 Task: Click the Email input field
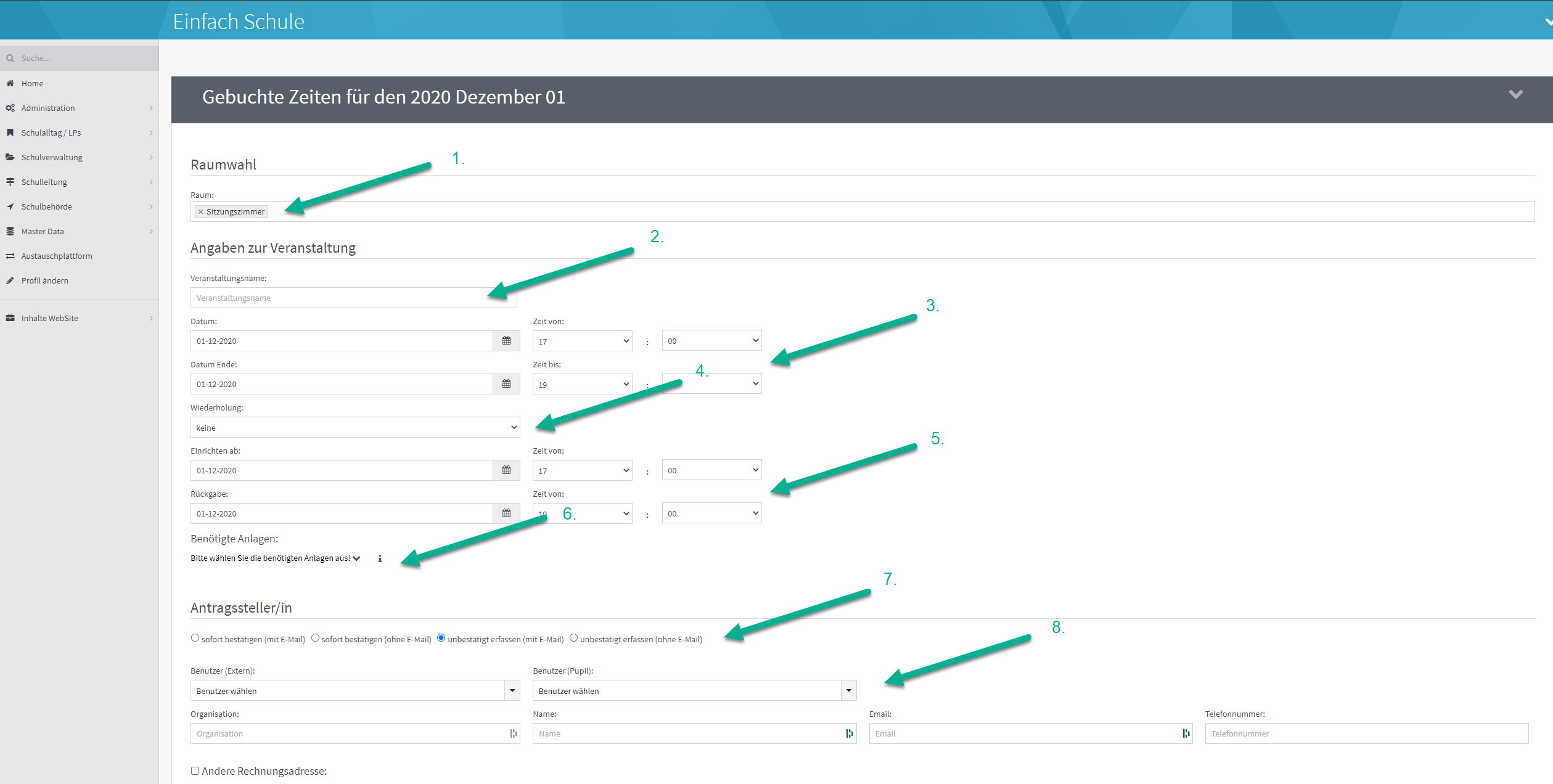coord(1031,733)
